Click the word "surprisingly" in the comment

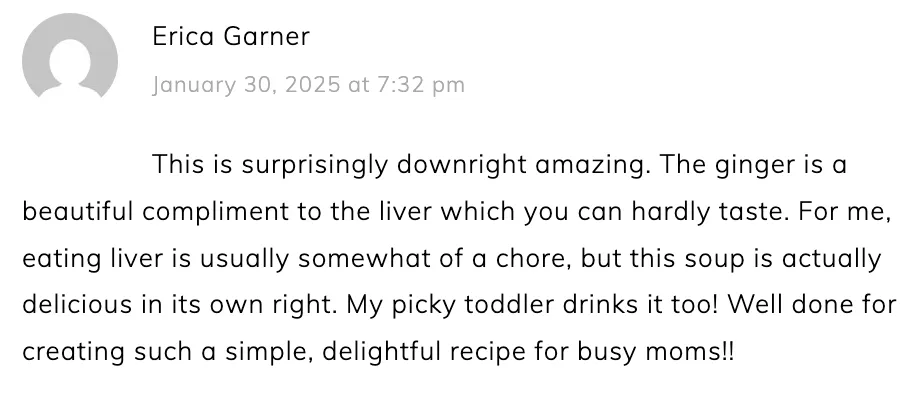coord(315,165)
